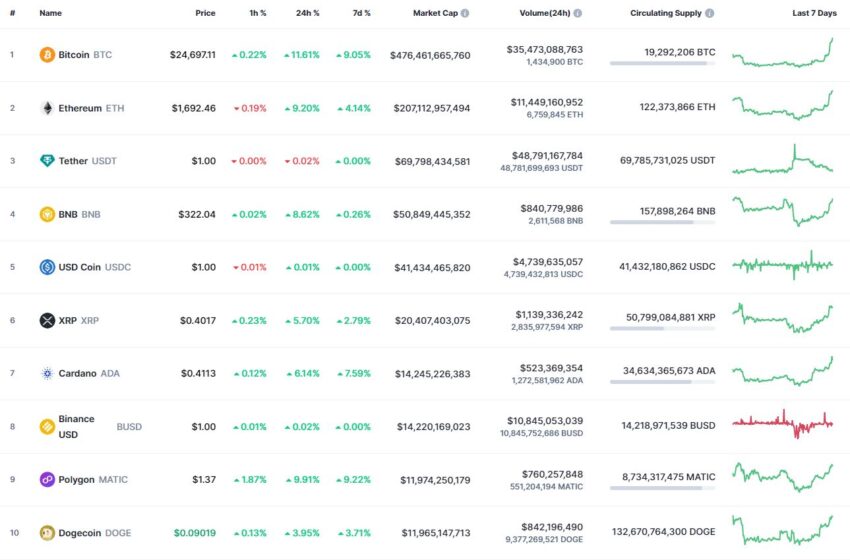The height and width of the screenshot is (560, 850).
Task: Click Bitcoin's circulating supply progress bar
Action: pyautogui.click(x=662, y=63)
